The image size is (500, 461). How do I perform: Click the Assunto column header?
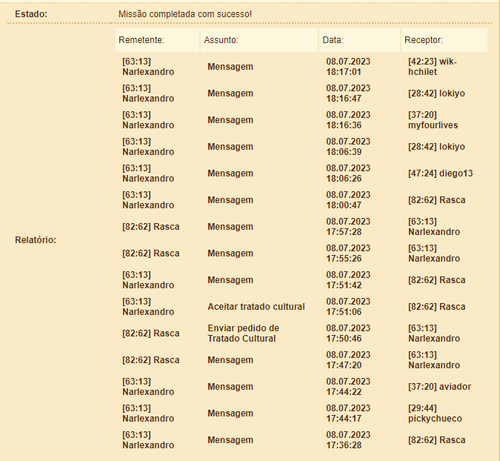(x=259, y=40)
